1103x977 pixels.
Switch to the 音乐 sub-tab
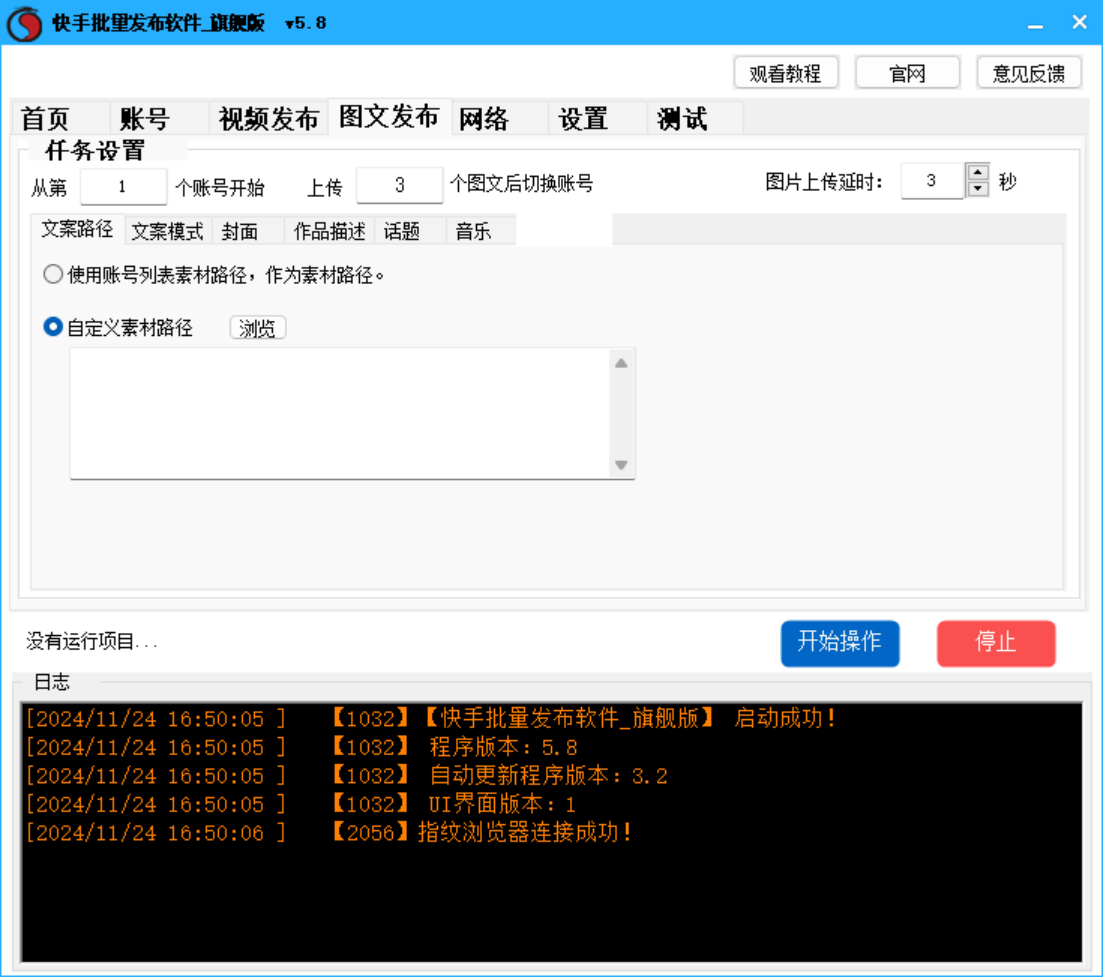coord(481,231)
